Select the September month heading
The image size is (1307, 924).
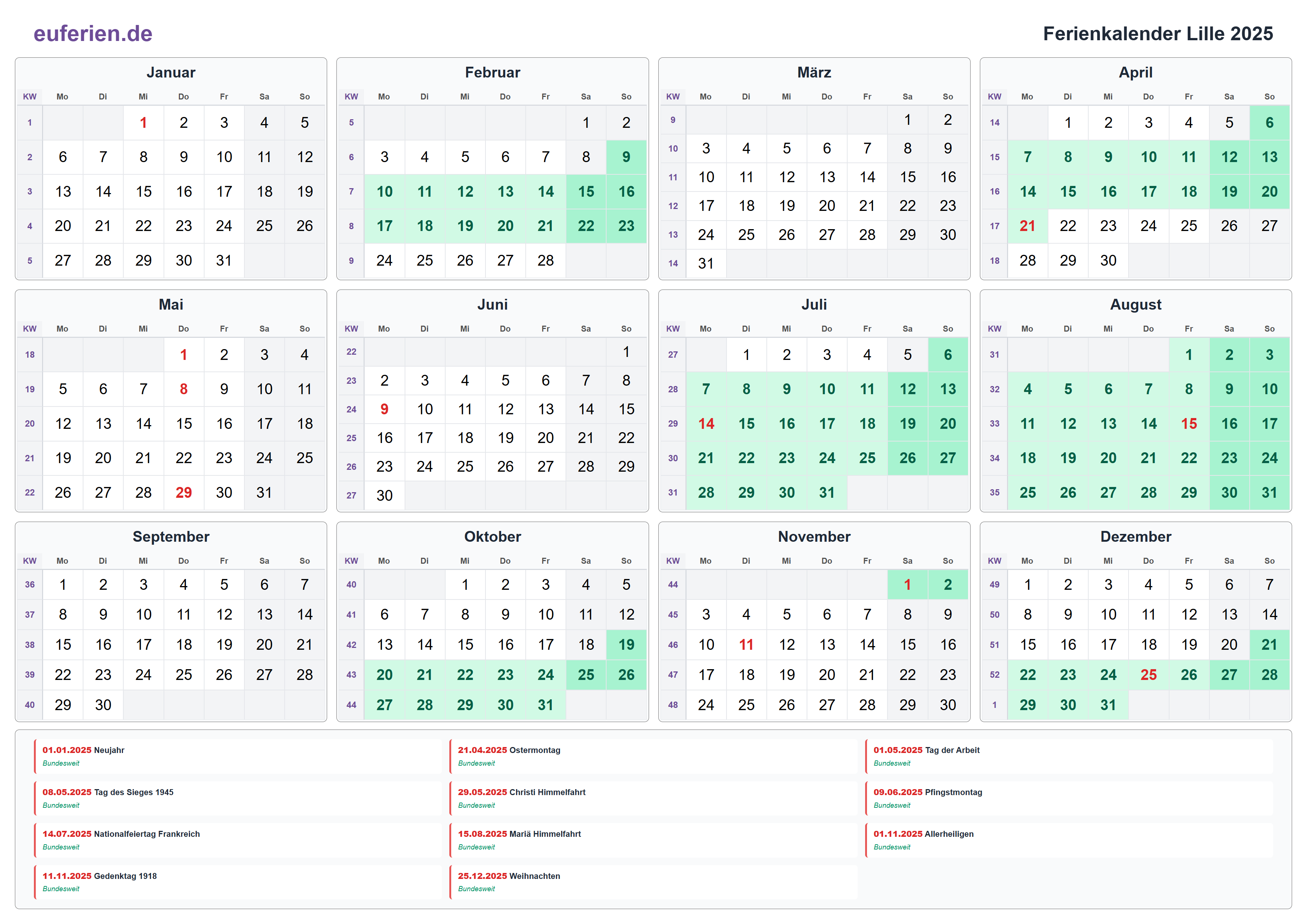171,536
